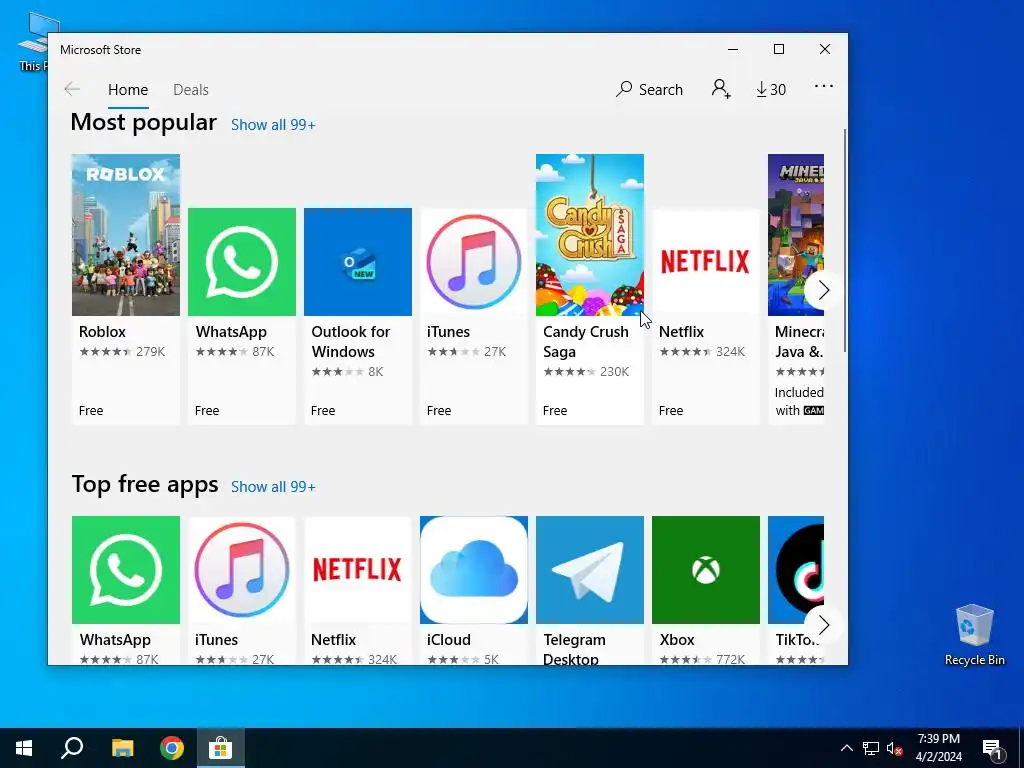Click the Microsoft Store taskbar icon

(x=221, y=748)
